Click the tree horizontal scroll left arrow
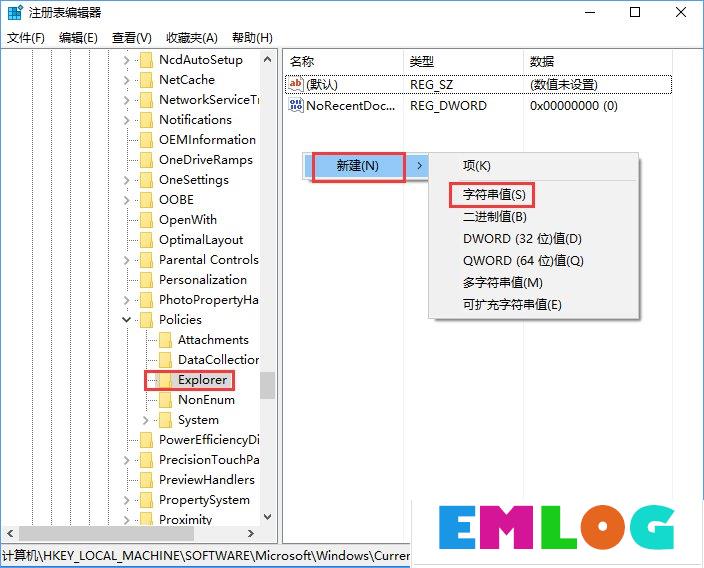This screenshot has height=568, width=704. 10,533
